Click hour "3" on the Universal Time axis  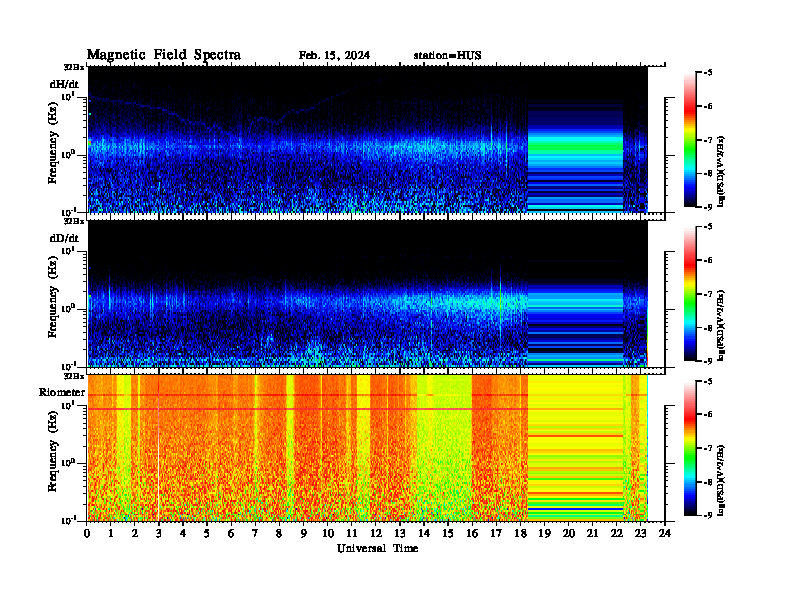point(159,533)
